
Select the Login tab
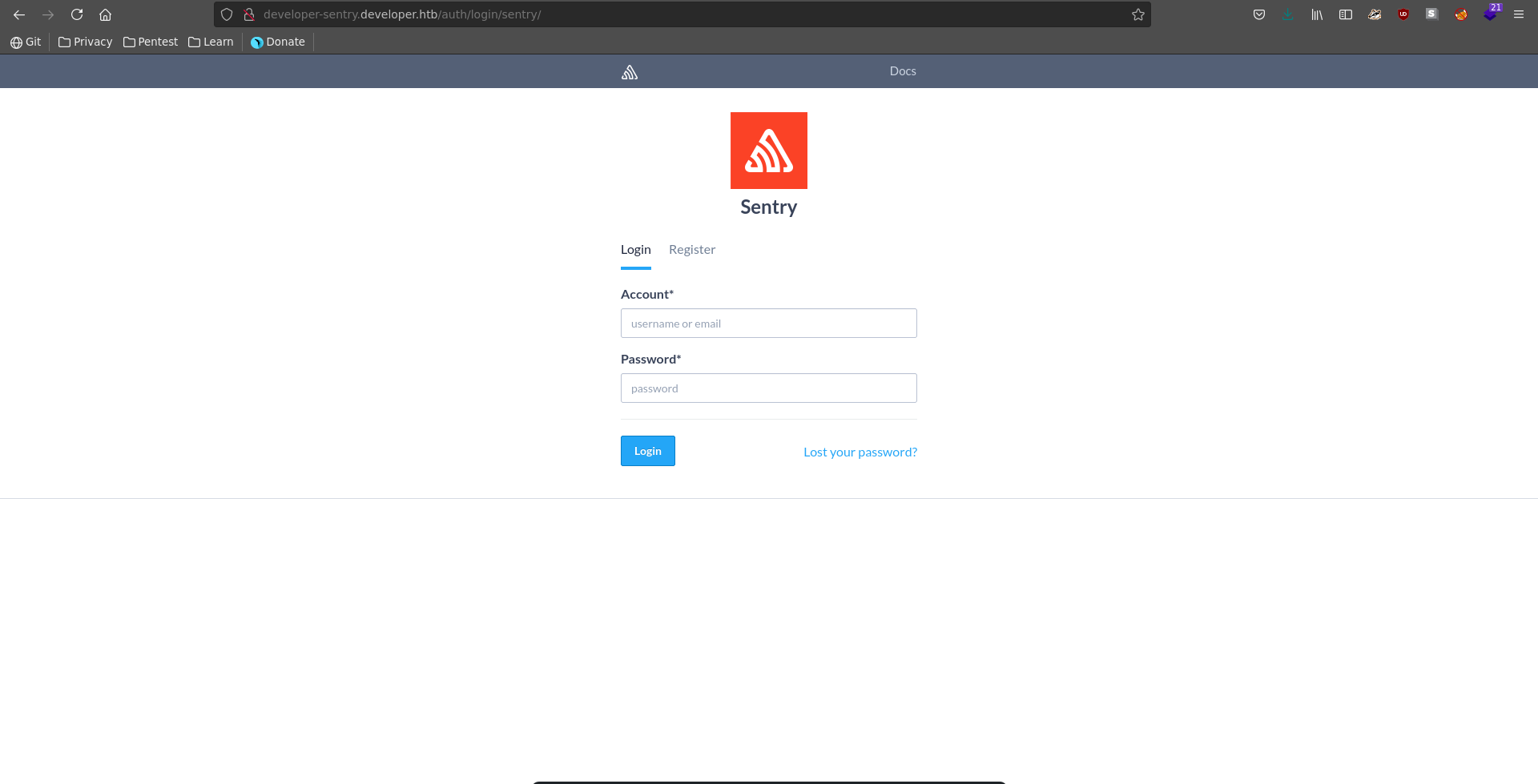(x=635, y=250)
